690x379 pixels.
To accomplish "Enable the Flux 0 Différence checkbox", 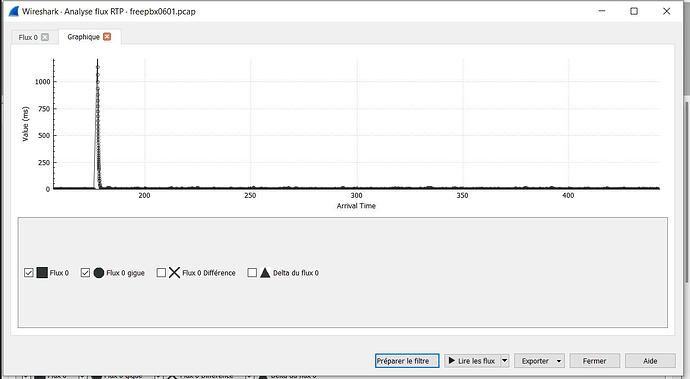I will pos(161,273).
